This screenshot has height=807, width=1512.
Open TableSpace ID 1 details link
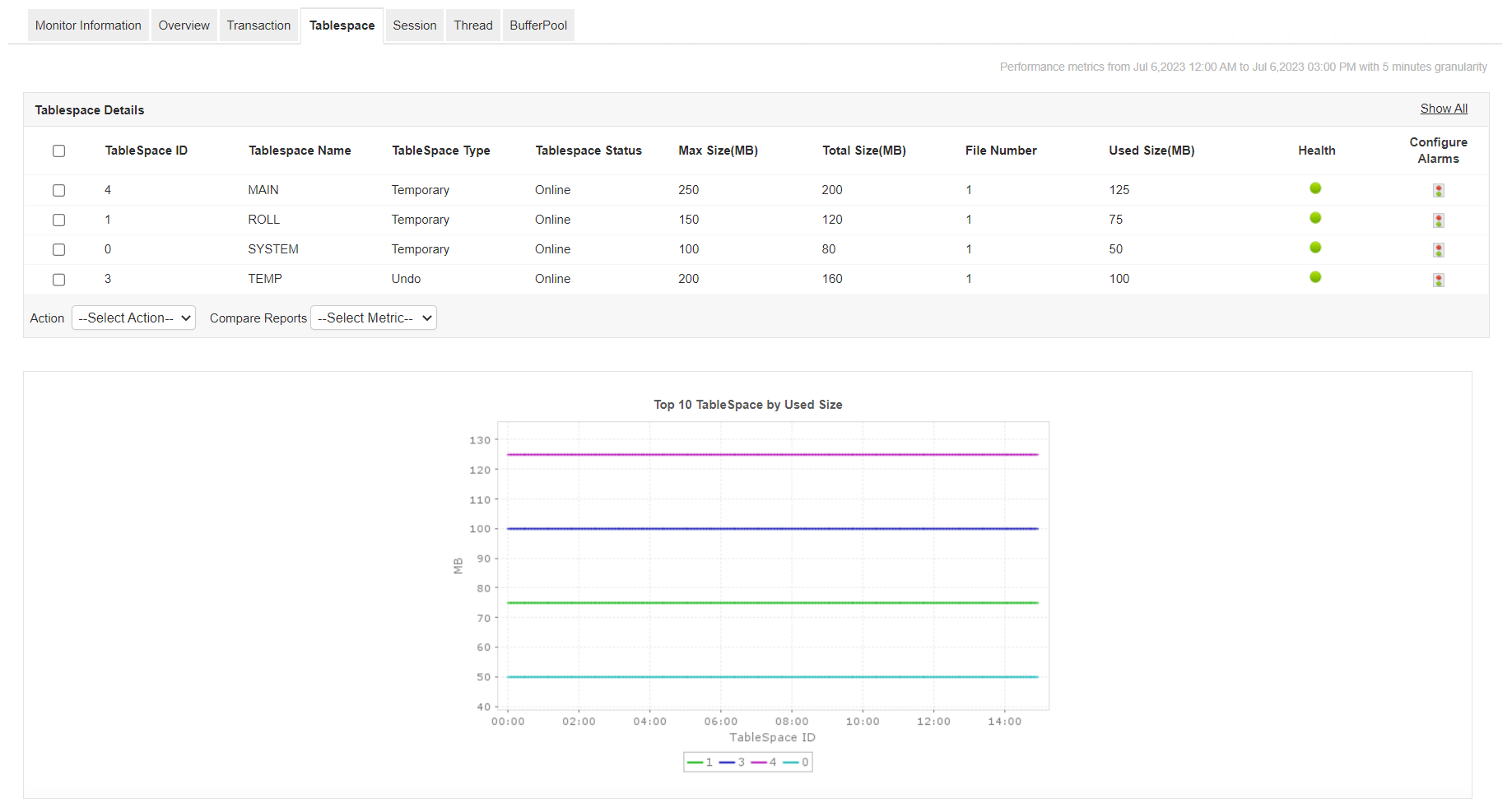(107, 220)
